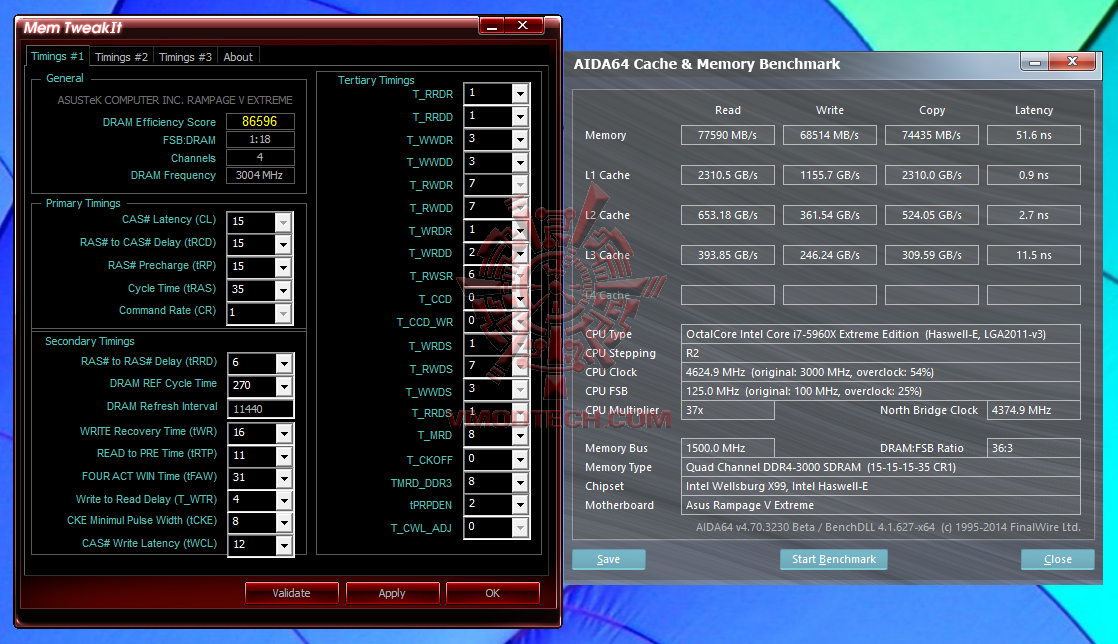This screenshot has height=644, width=1118.
Task: Click the DRAM Frequency value 3004 MHz
Action: (x=260, y=175)
